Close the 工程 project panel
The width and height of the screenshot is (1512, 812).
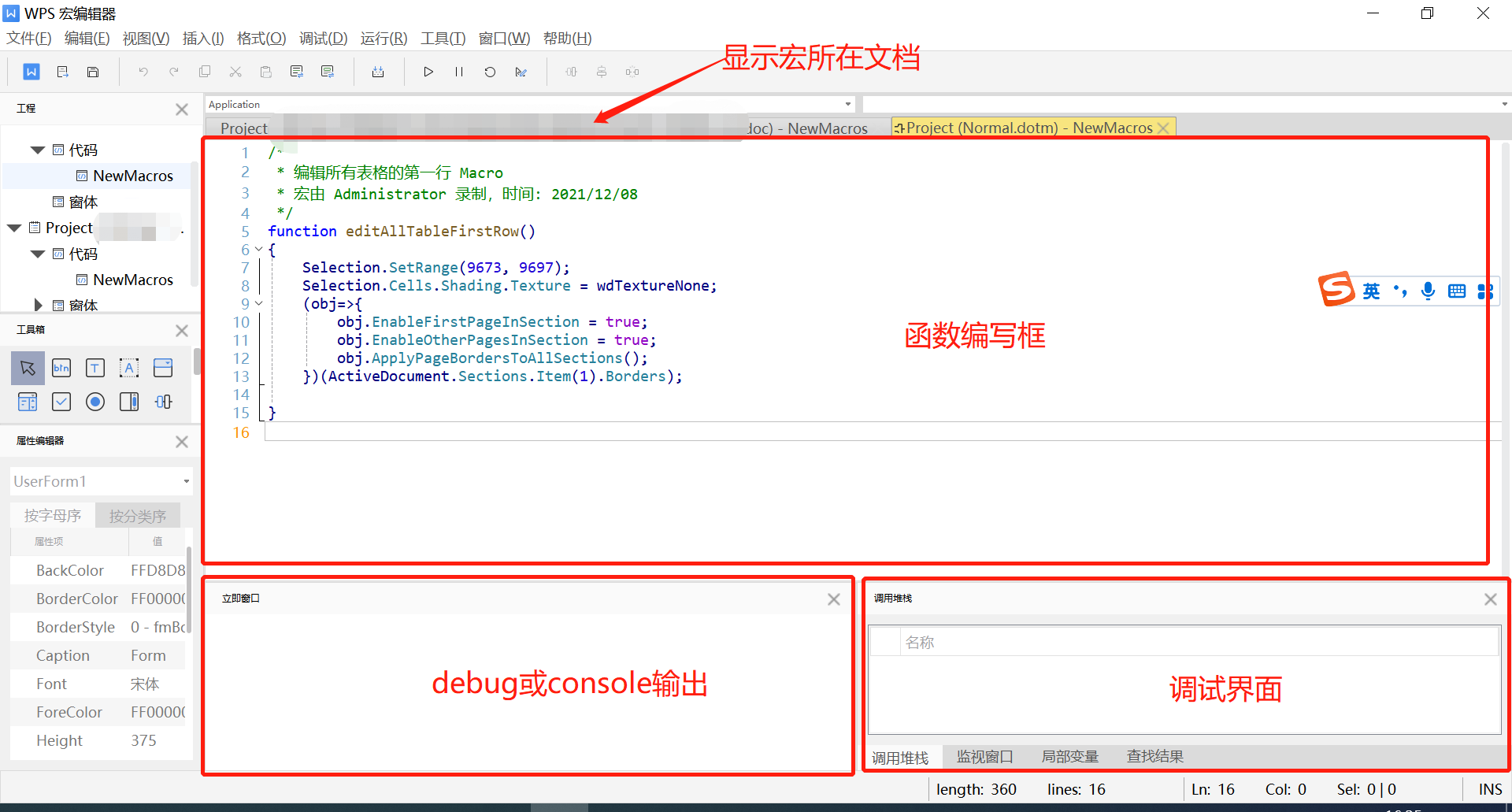click(x=182, y=109)
